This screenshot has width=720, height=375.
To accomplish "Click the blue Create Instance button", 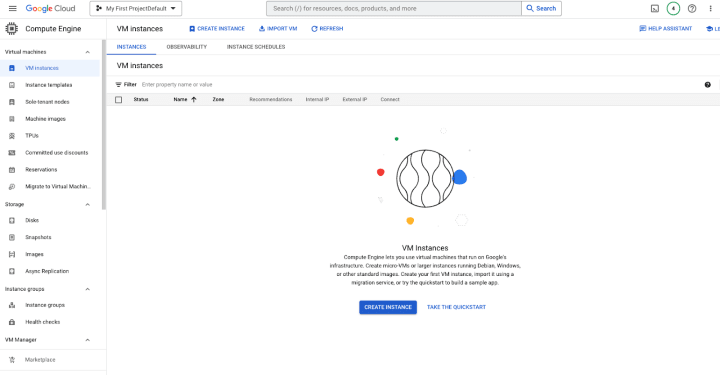I will click(388, 307).
